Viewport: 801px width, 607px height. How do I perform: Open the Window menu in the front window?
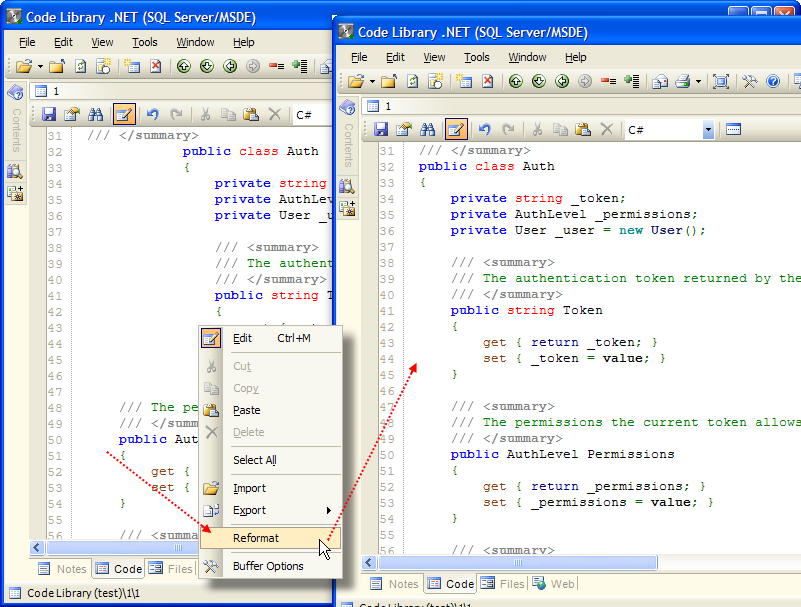coord(527,57)
